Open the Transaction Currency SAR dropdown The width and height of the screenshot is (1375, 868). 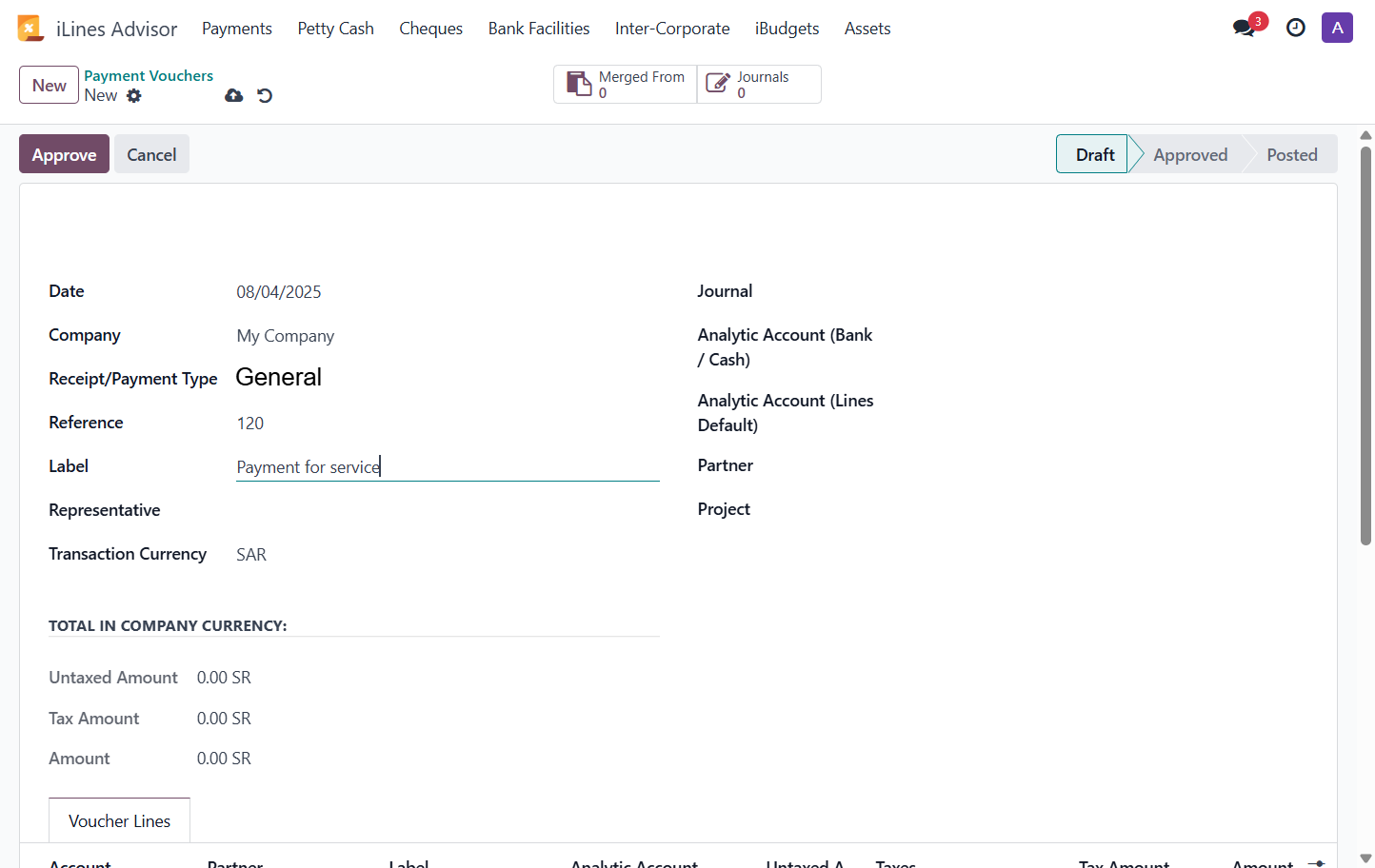448,555
